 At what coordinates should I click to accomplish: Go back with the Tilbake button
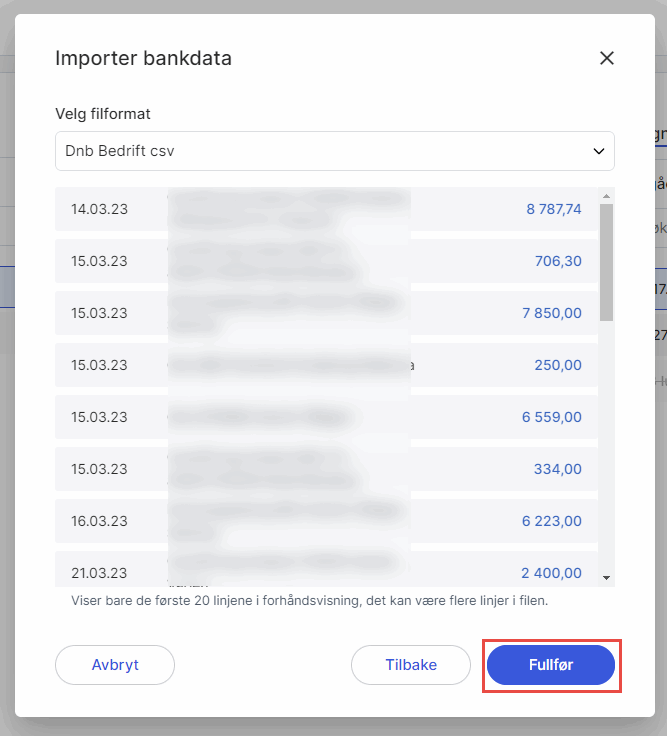pyautogui.click(x=411, y=665)
